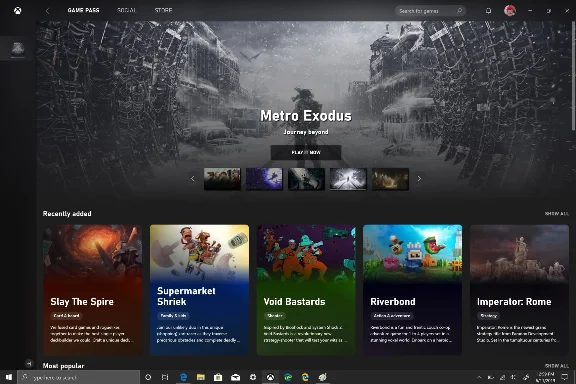Screen dimensions: 576x384
Task: Select the installed game icon in the sidebar
Action: click(18, 48)
